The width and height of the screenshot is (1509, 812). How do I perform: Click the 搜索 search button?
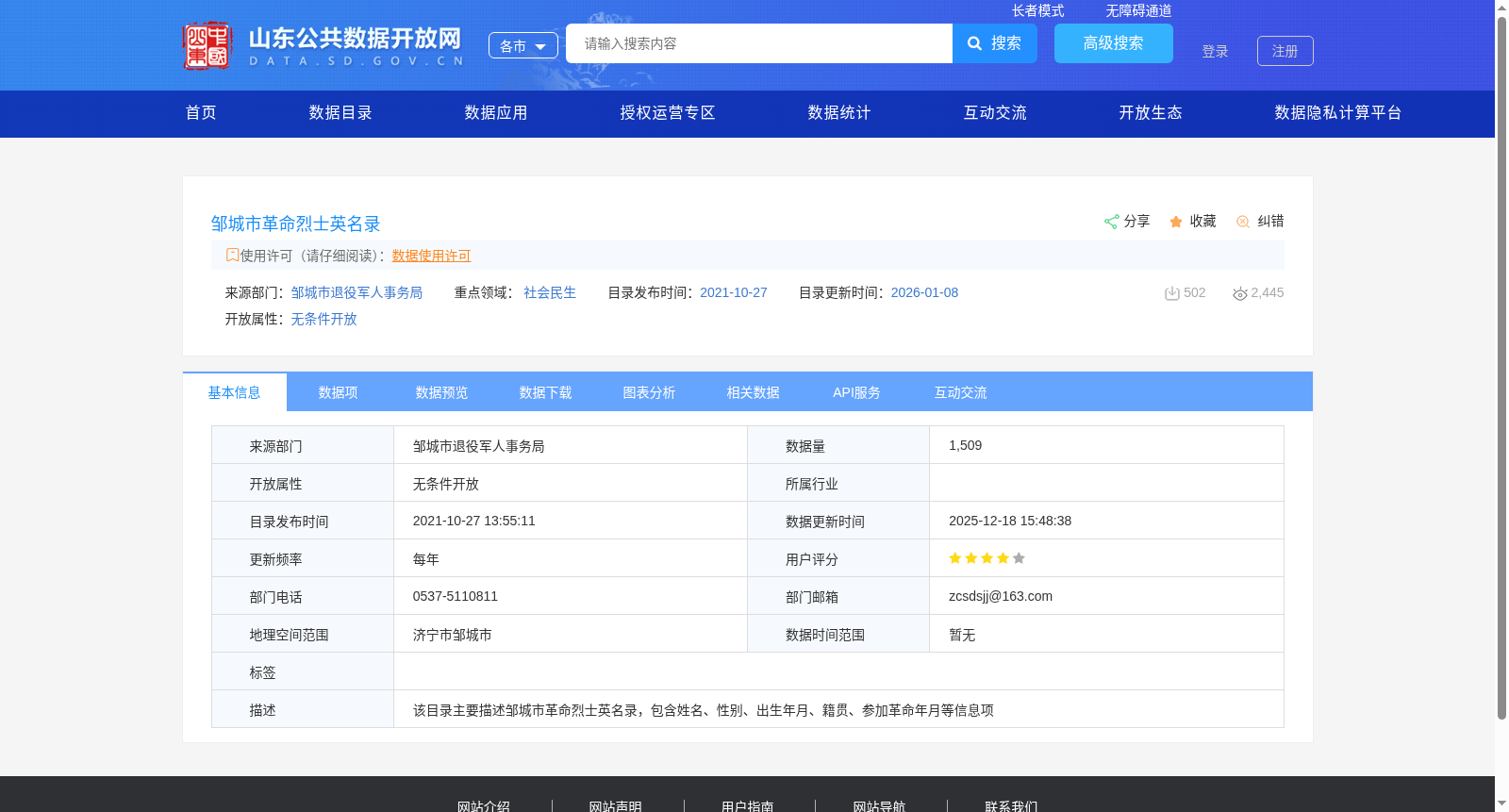tap(995, 43)
